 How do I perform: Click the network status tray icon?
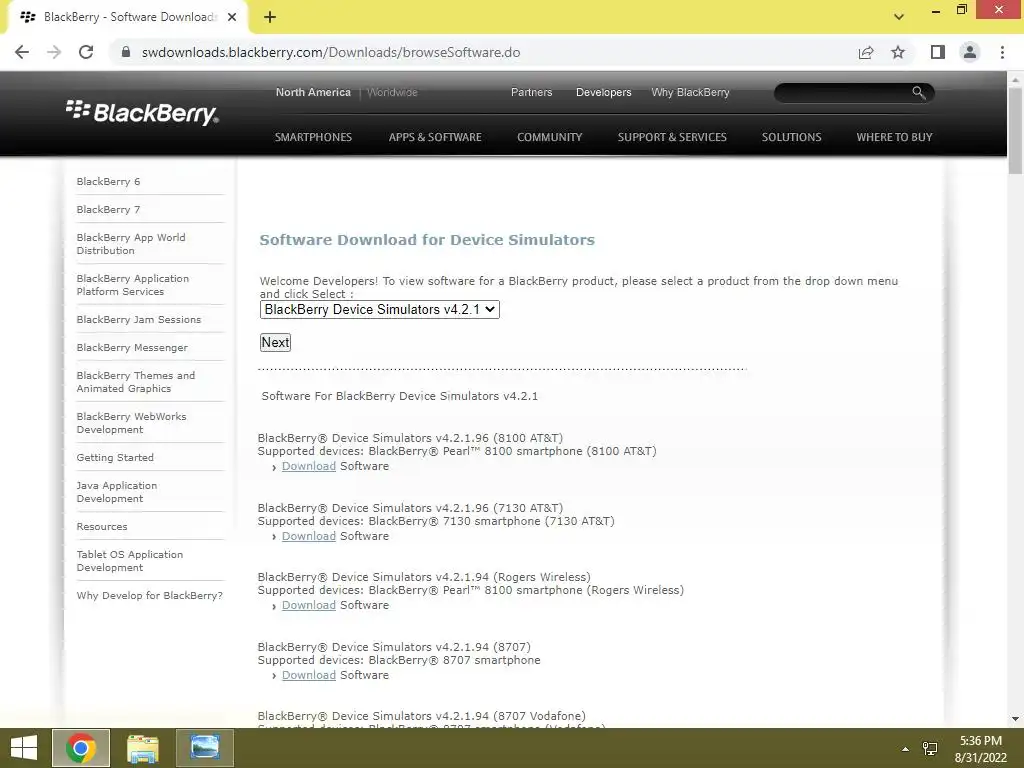coord(930,748)
